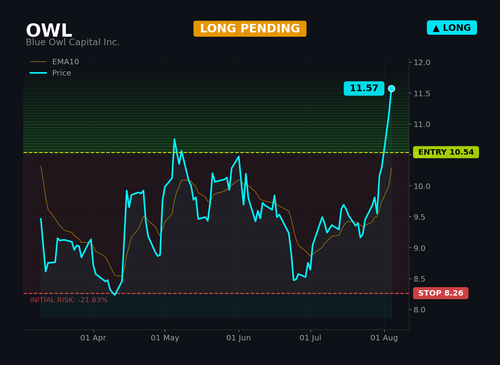Screen dimensions: 500x365
Task: Click the 11.5 price axis label
Action: (x=422, y=94)
